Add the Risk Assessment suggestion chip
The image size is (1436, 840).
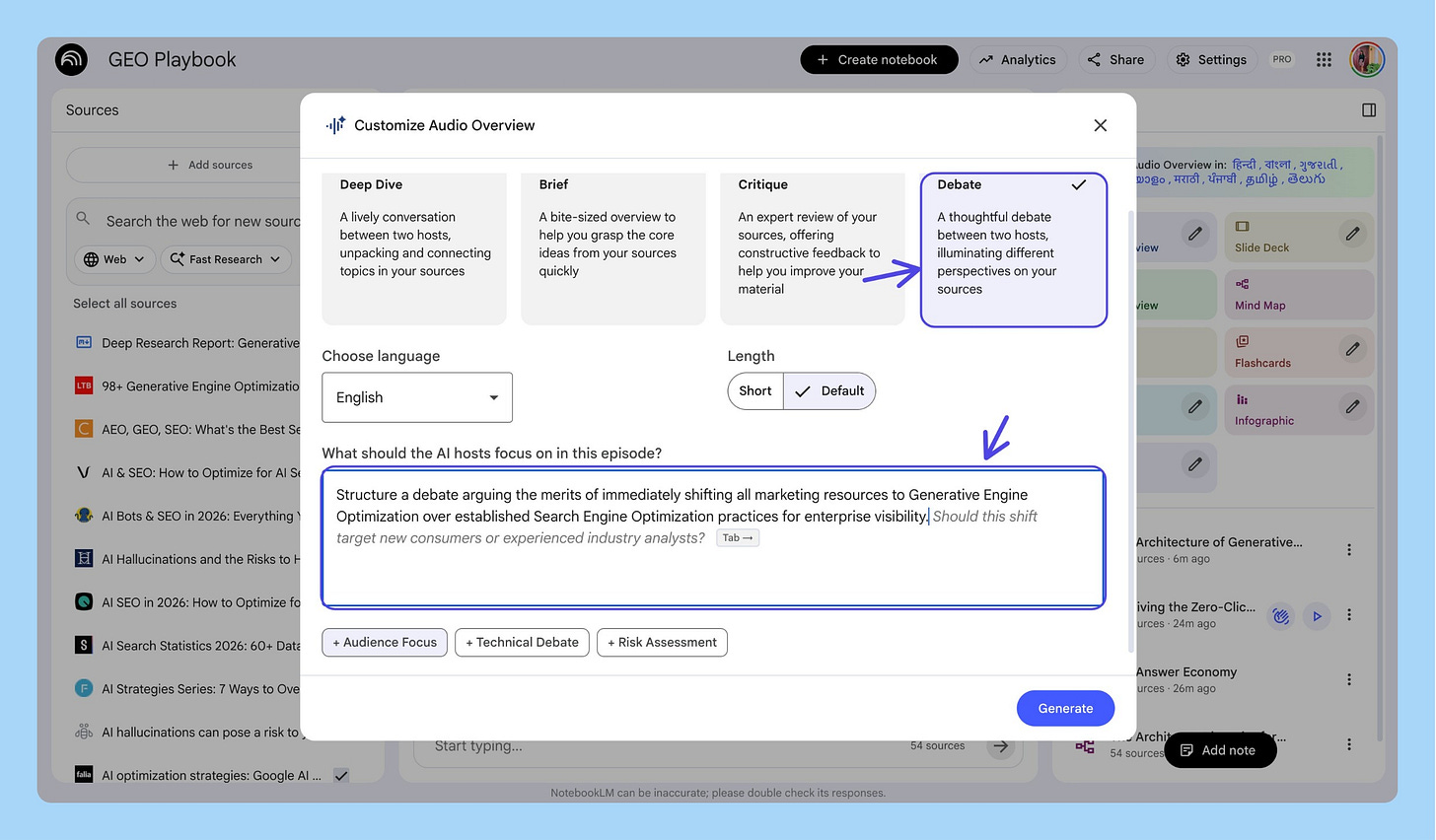point(662,643)
